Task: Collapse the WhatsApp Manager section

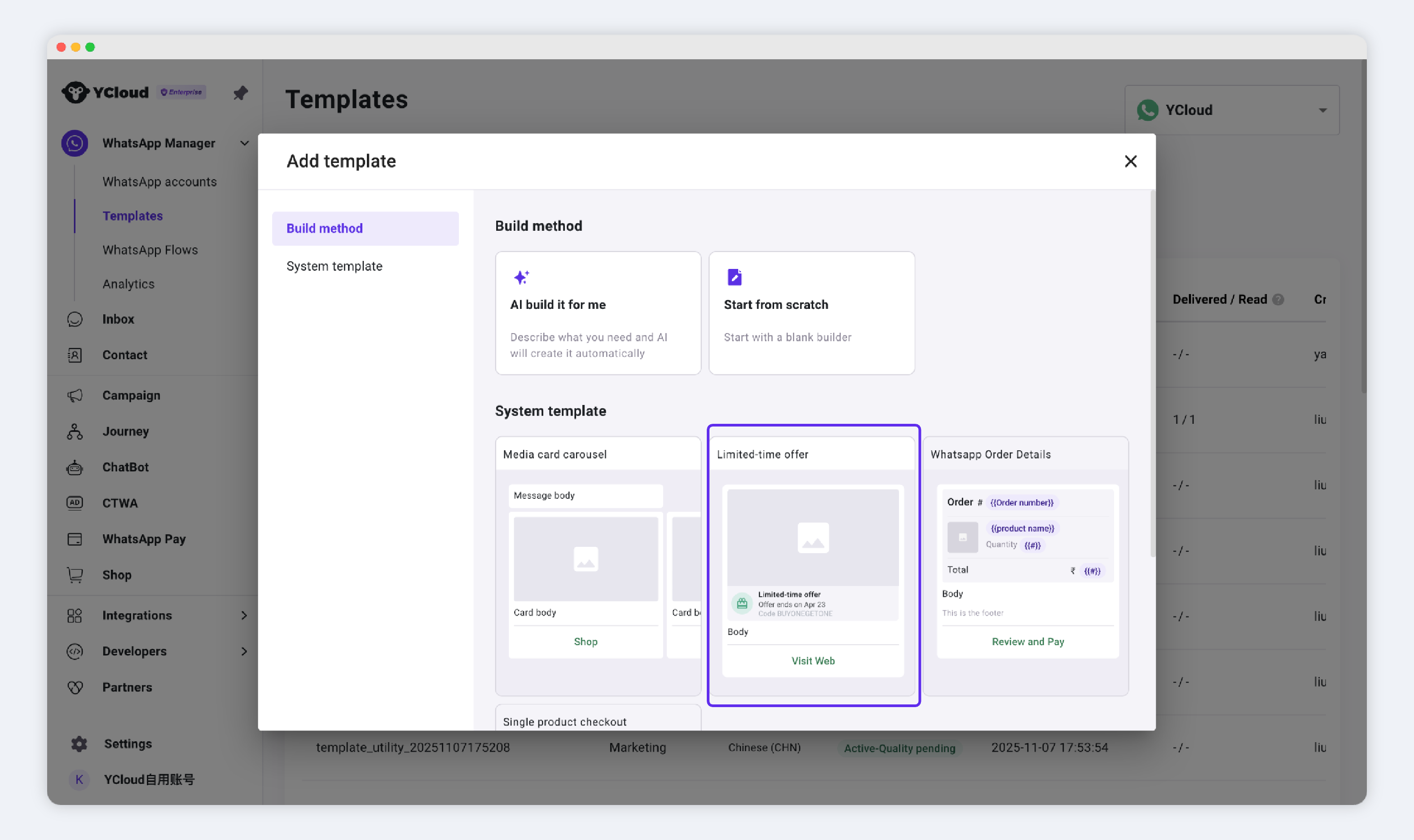Action: 245,143
